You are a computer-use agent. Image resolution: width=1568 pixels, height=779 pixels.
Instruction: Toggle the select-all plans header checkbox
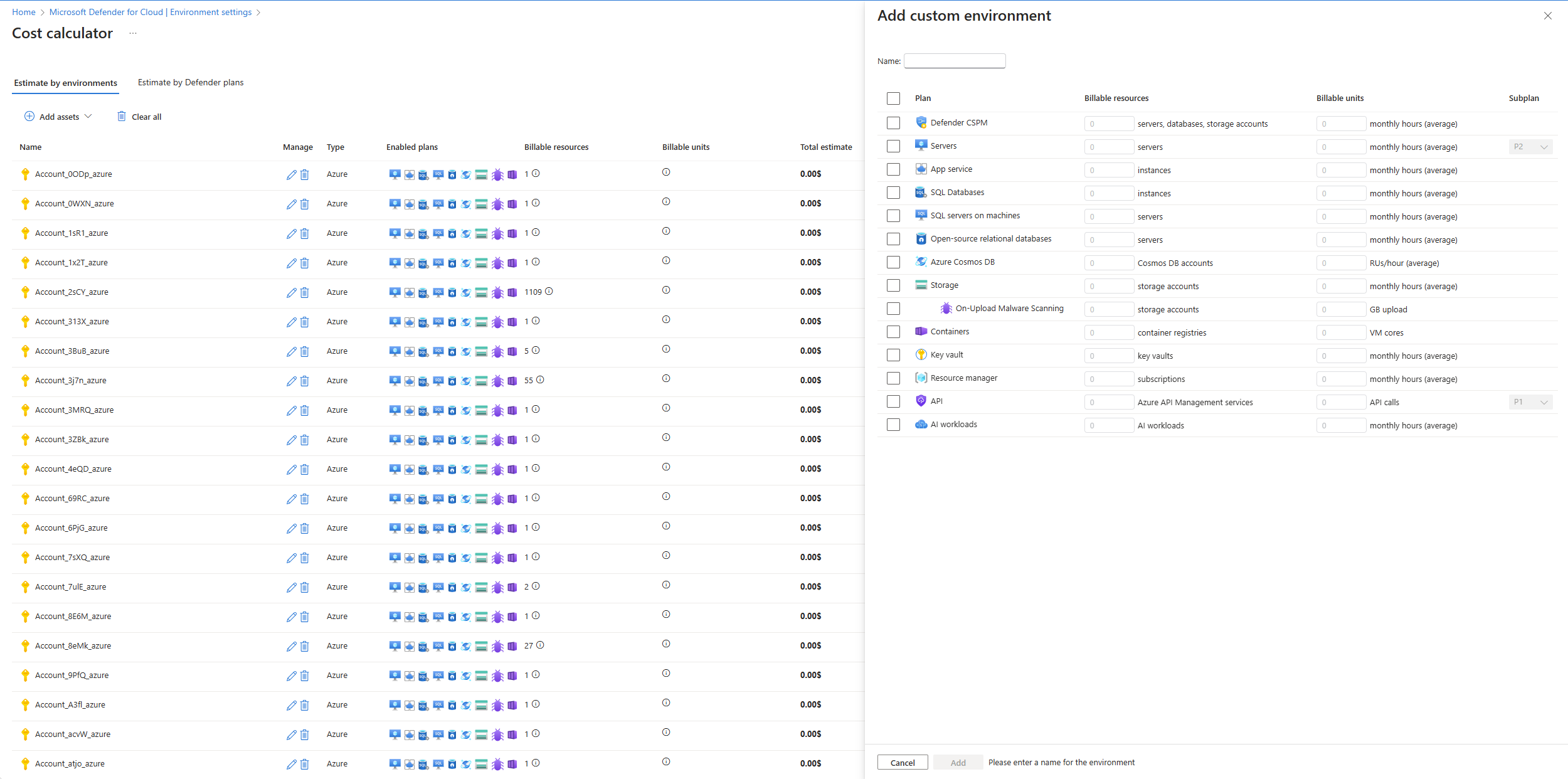tap(893, 98)
